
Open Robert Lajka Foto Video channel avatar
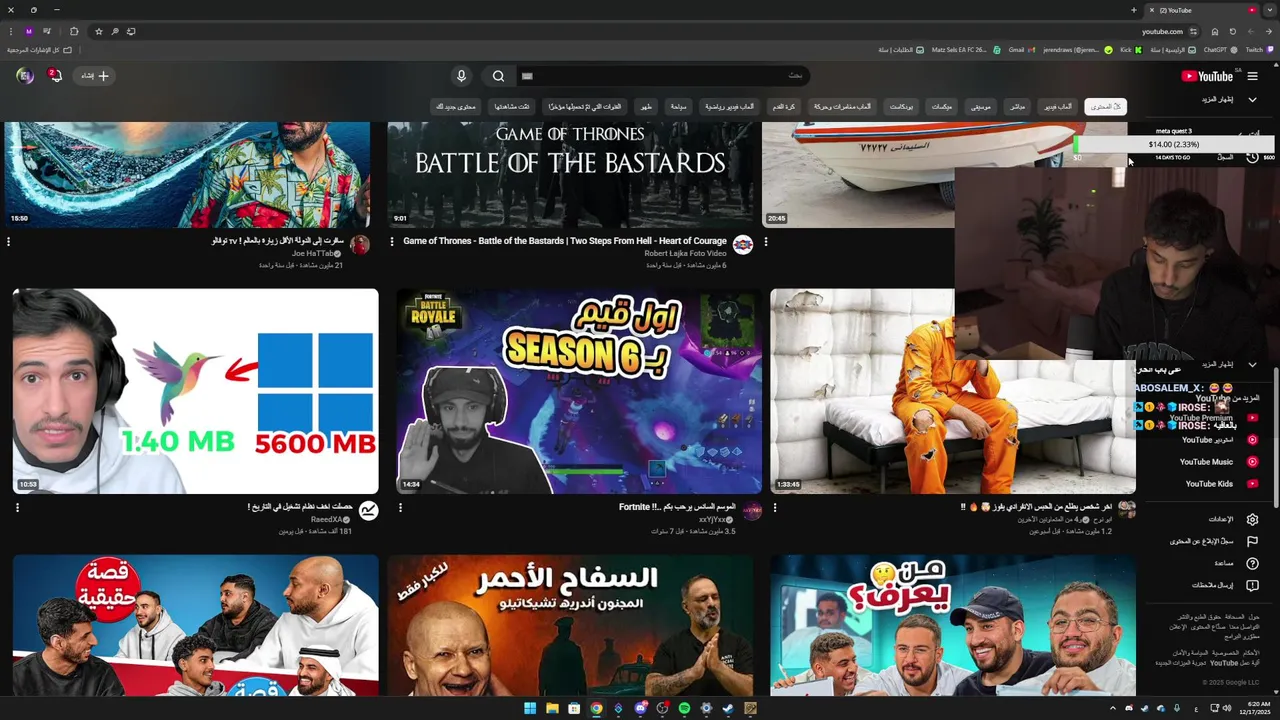(743, 245)
